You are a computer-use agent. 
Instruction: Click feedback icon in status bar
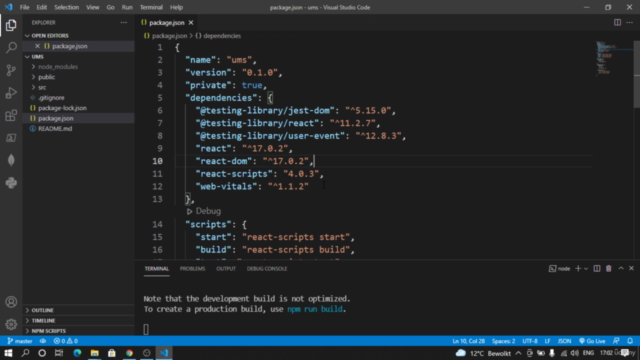[616, 341]
